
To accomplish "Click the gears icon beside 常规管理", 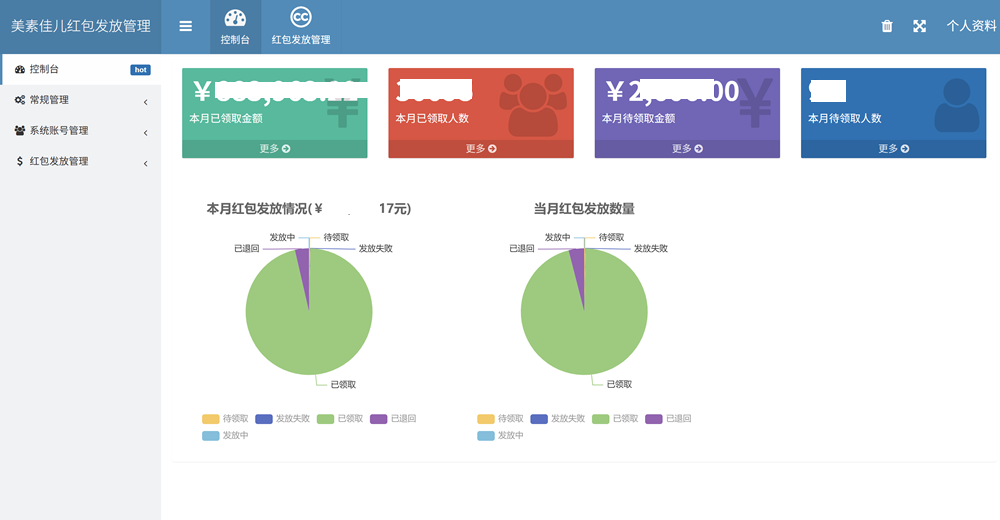I will 20,100.
